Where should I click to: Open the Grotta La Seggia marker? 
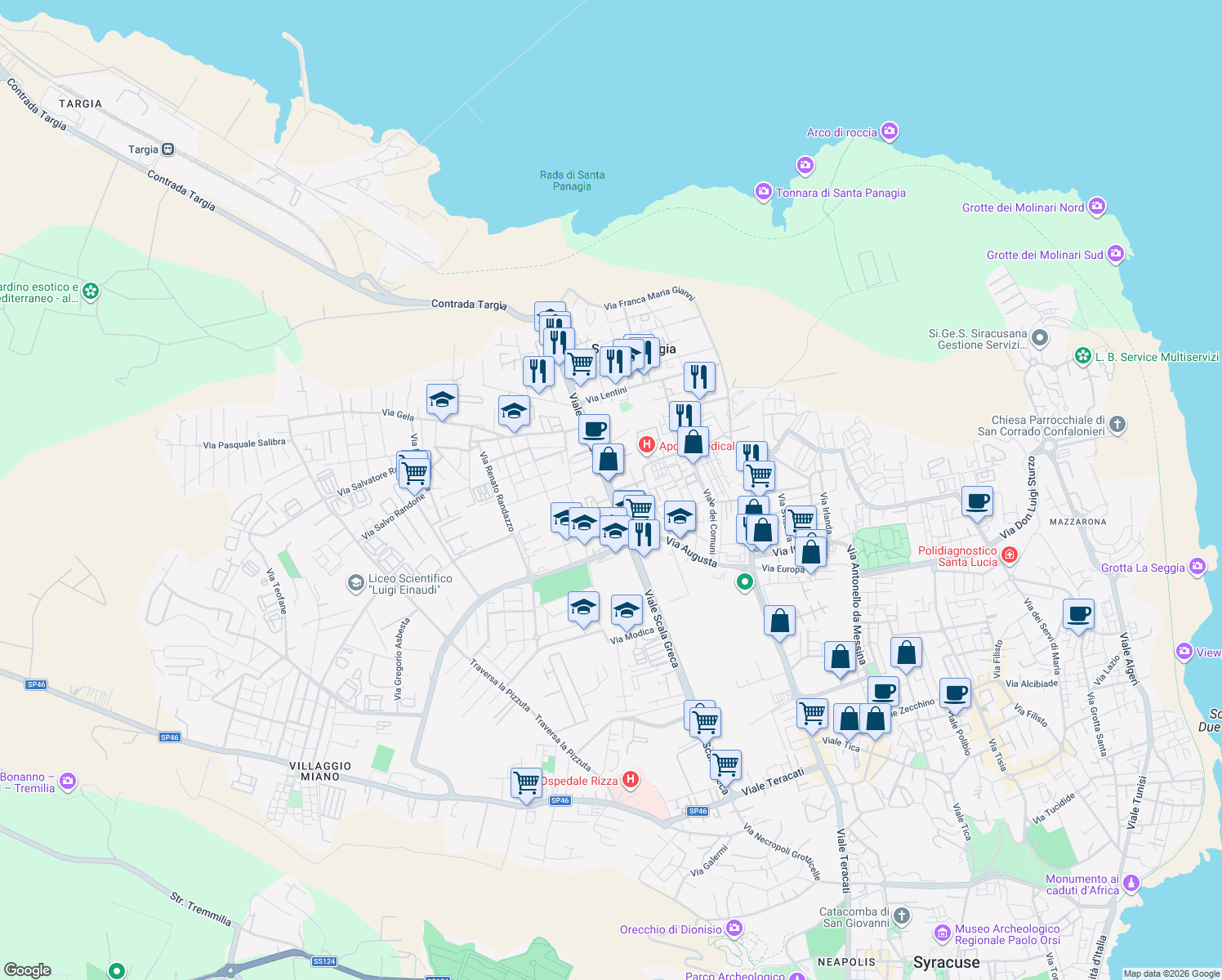pos(1197,568)
